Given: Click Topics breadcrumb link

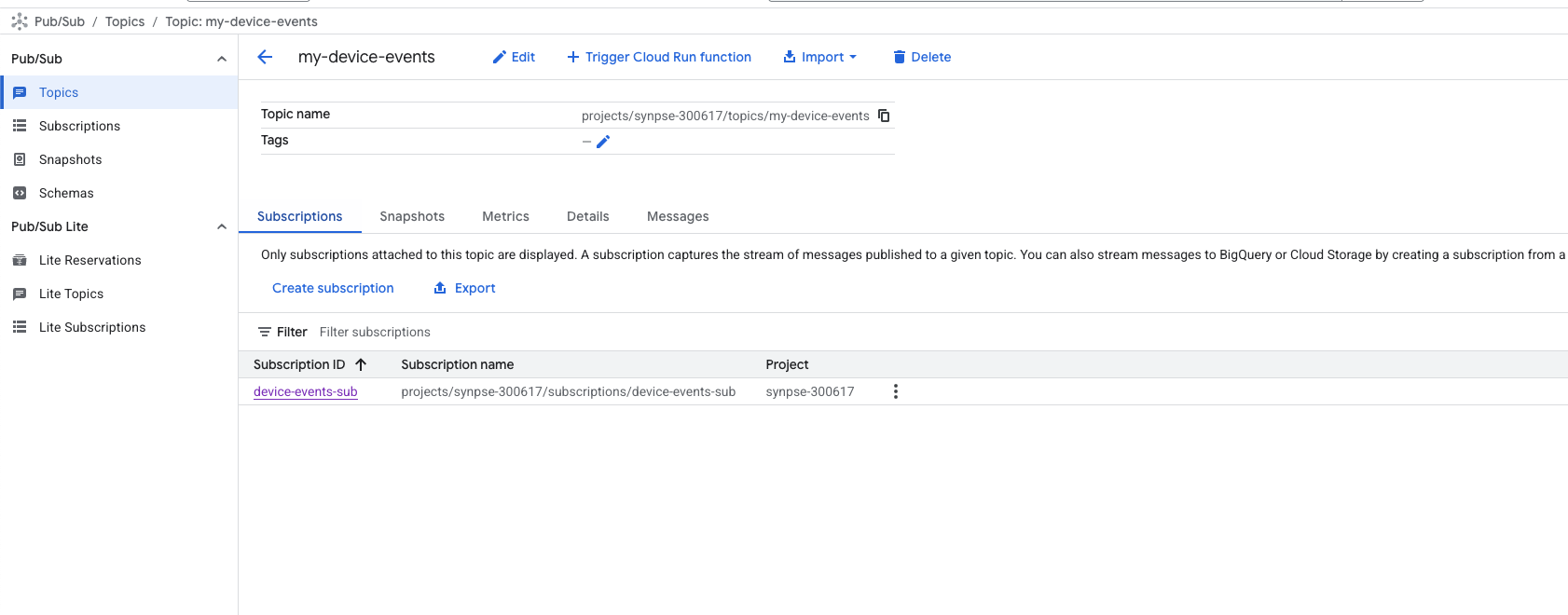Looking at the screenshot, I should pos(125,21).
